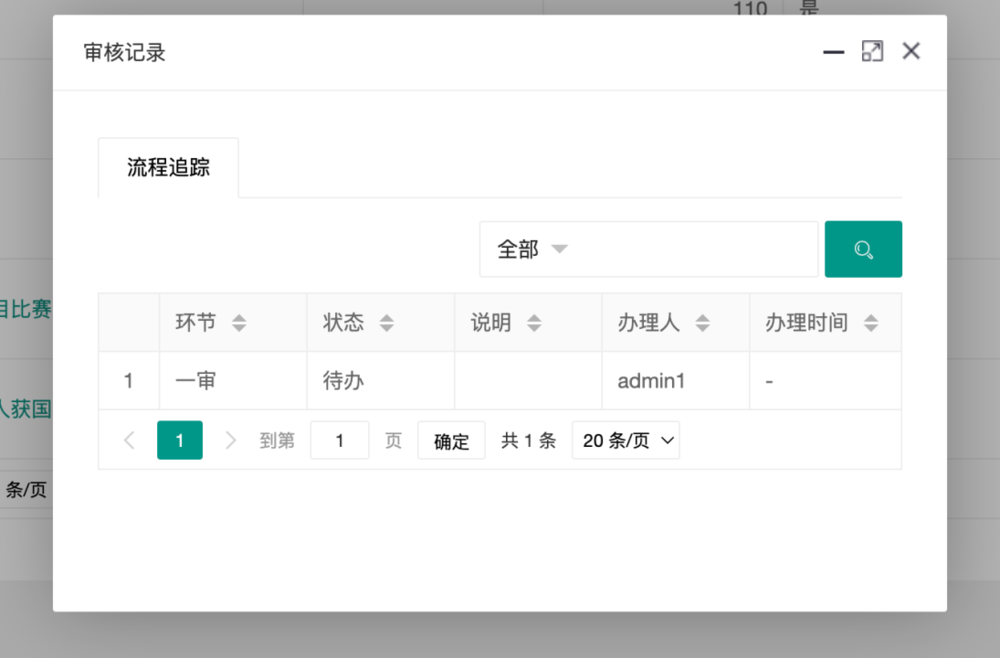The image size is (1000, 658).
Task: Go to next page arrow
Action: coord(231,440)
